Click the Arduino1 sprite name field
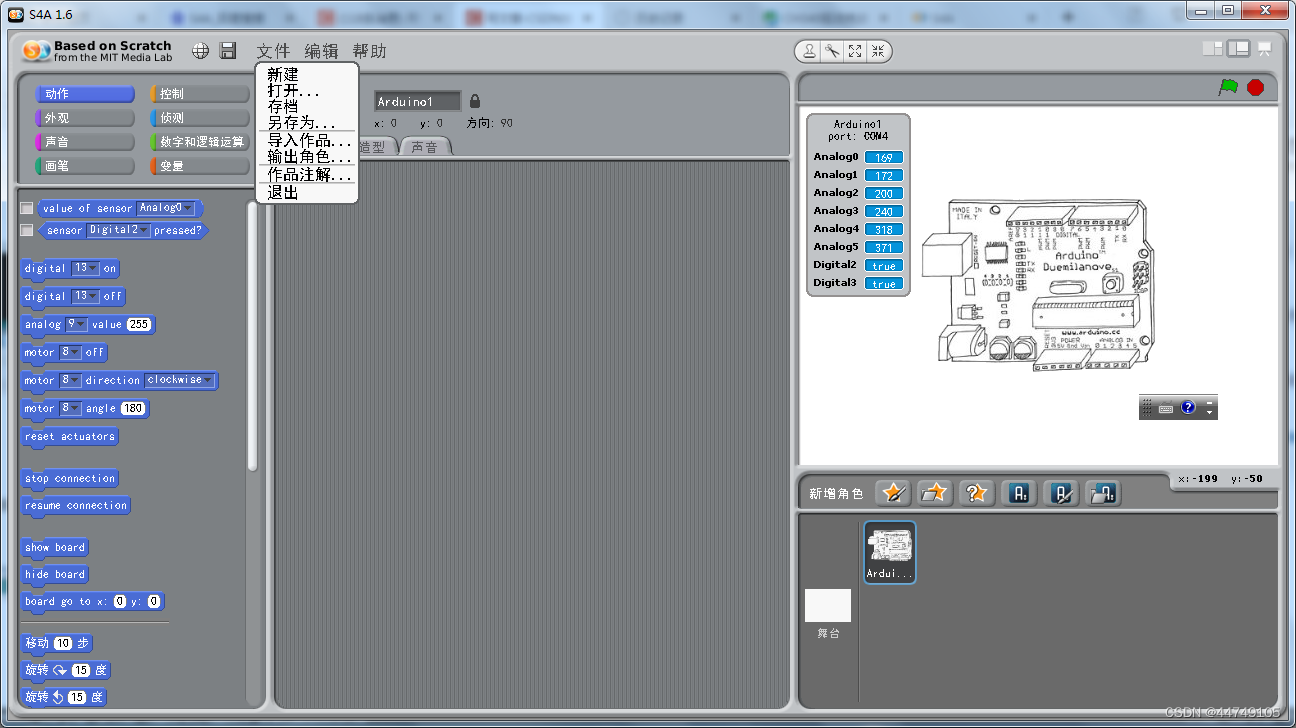This screenshot has width=1296, height=728. coord(418,101)
